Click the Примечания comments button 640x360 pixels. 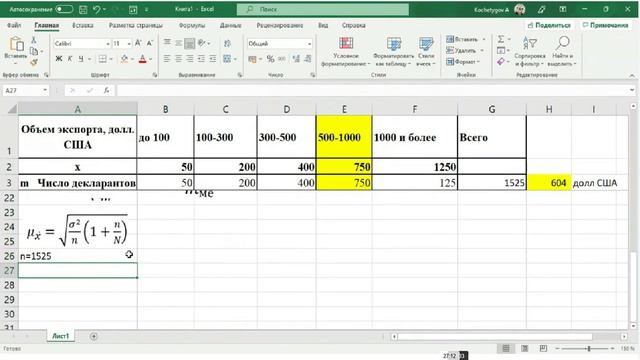605,25
